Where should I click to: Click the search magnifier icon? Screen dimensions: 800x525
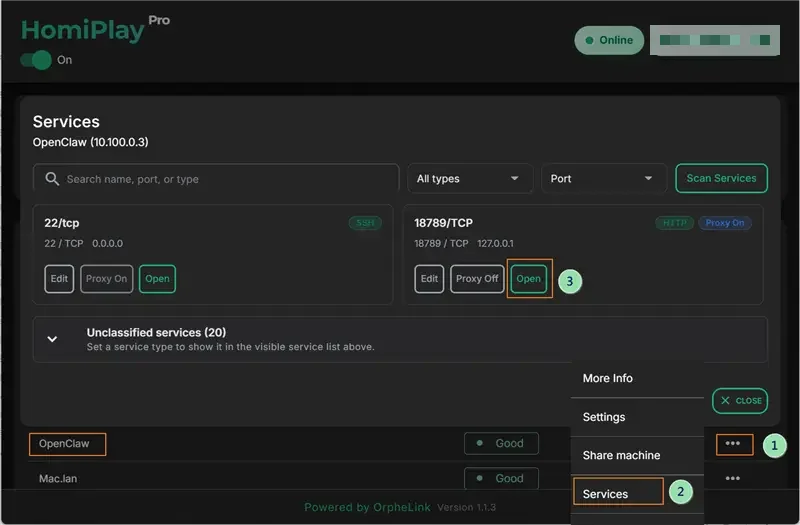pos(52,179)
